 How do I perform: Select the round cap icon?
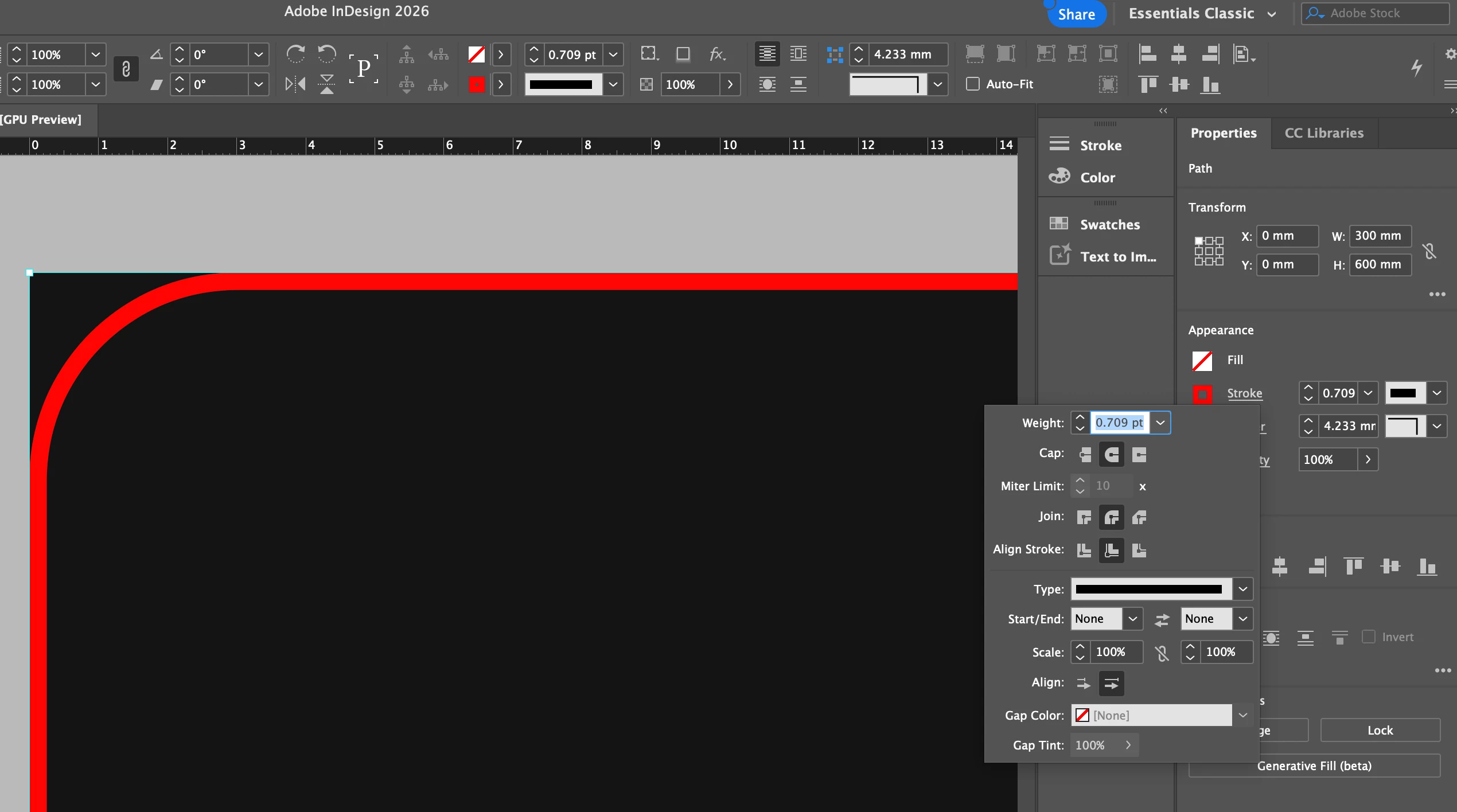[x=1112, y=455]
